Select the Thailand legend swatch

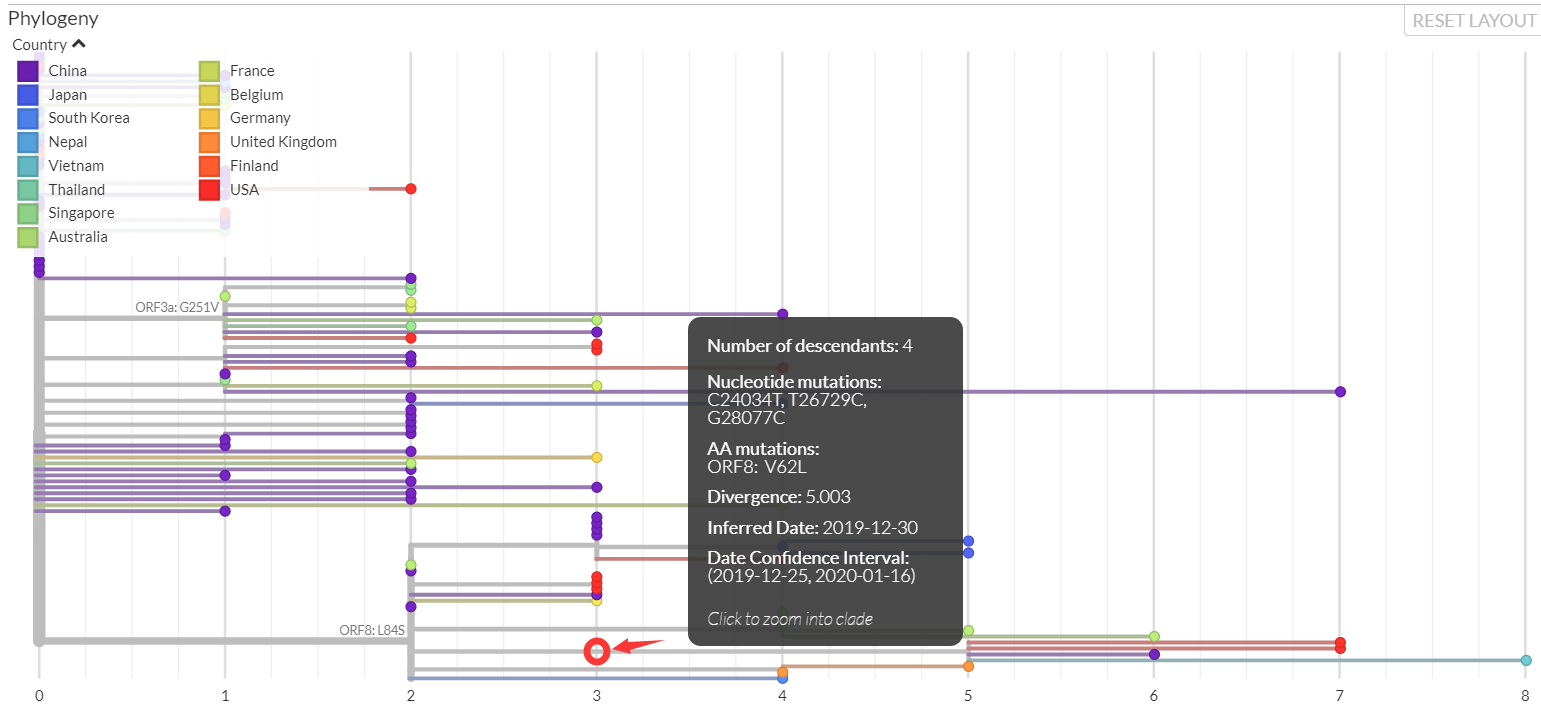click(x=28, y=190)
